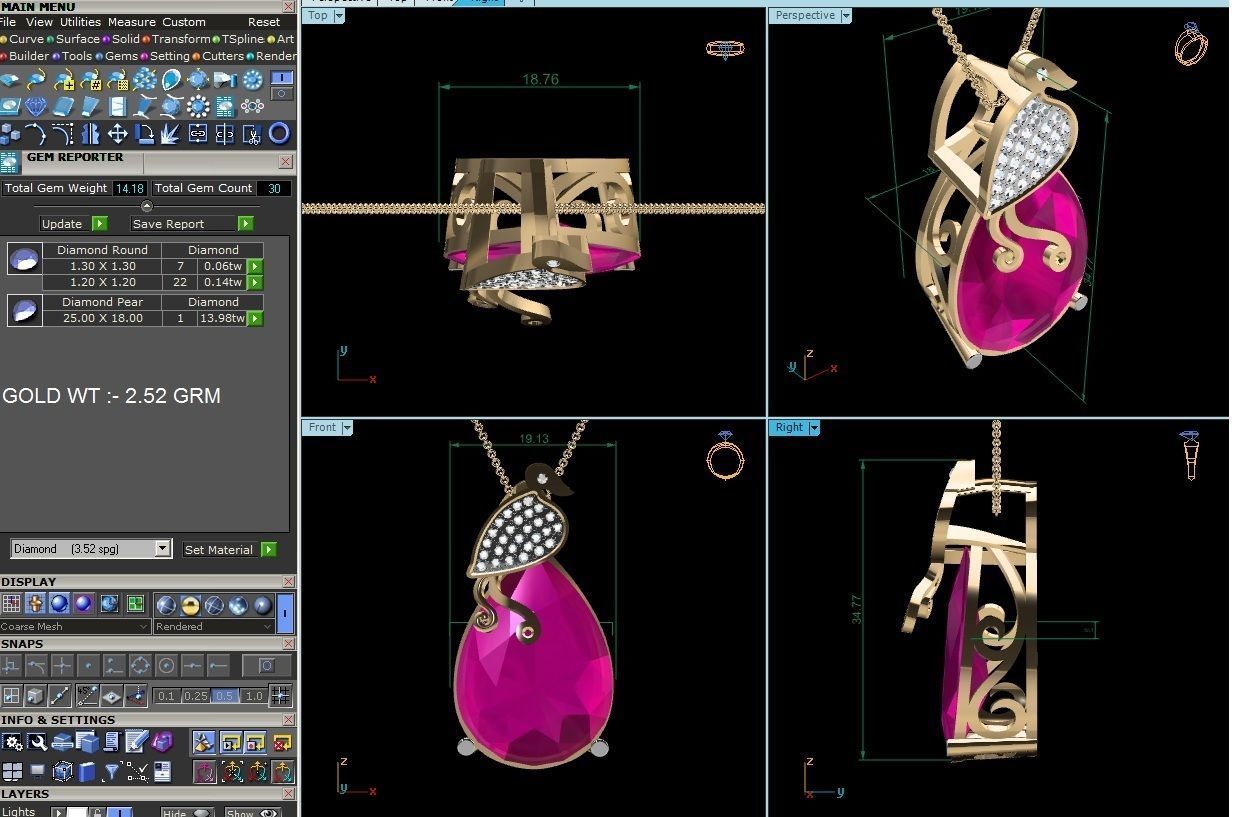Open the Measure menu

click(132, 21)
